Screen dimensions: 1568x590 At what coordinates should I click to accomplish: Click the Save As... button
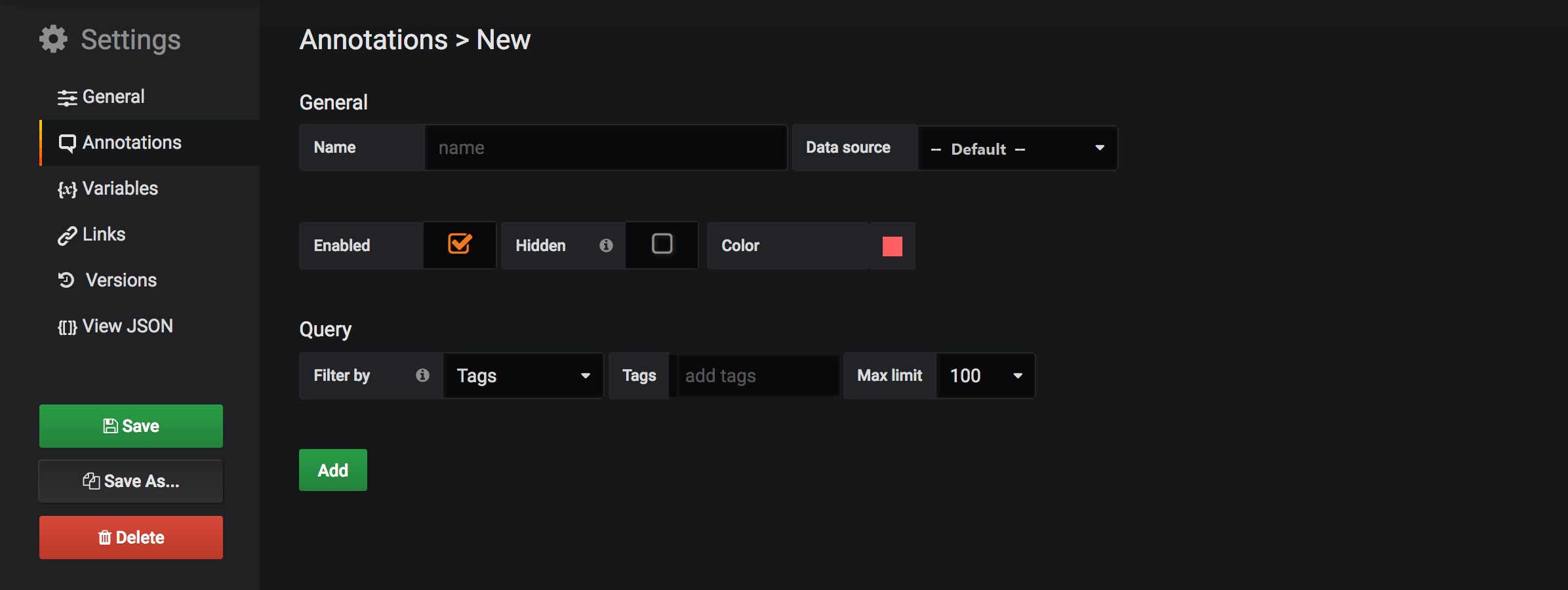tap(131, 481)
